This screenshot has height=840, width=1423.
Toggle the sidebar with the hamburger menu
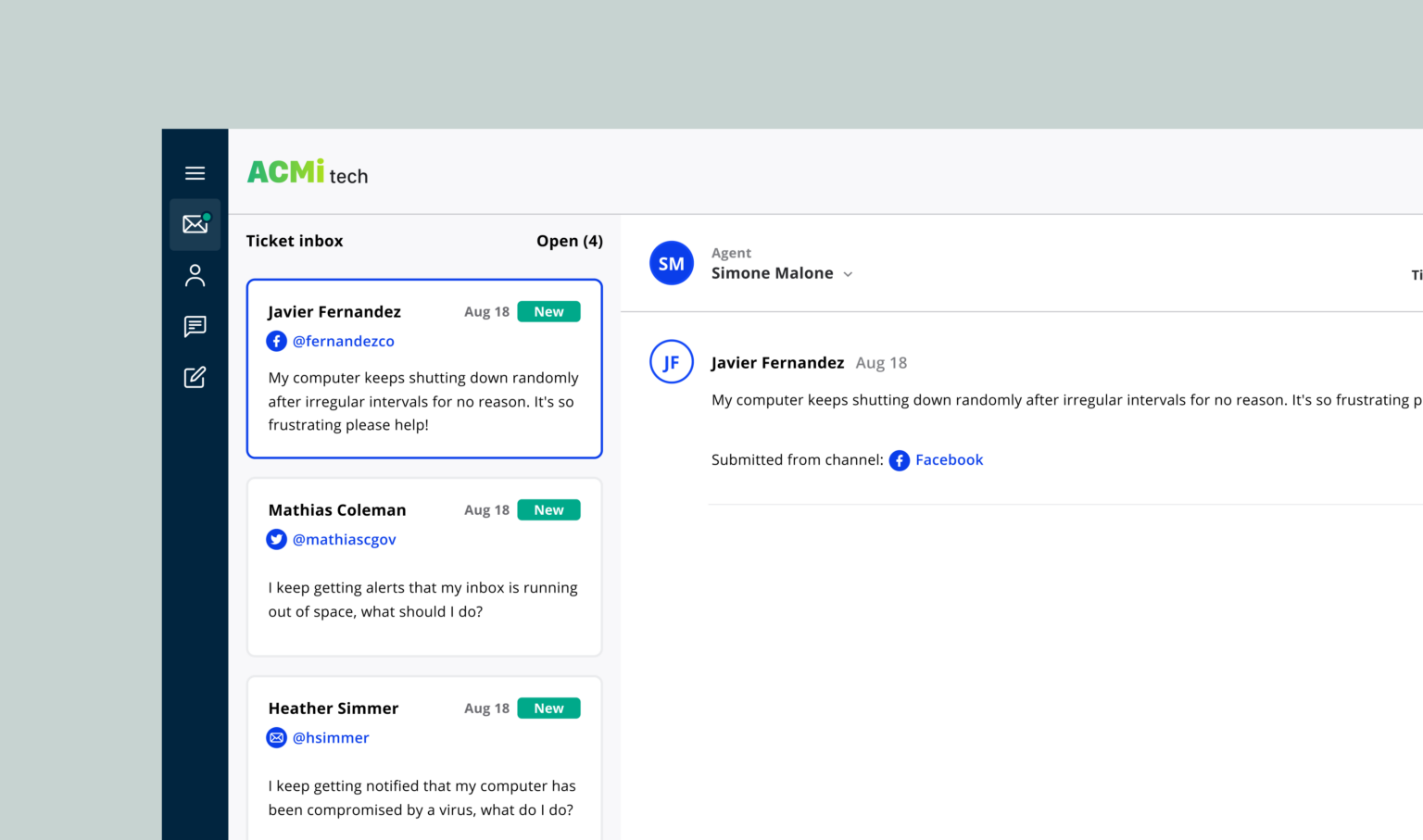coord(195,172)
